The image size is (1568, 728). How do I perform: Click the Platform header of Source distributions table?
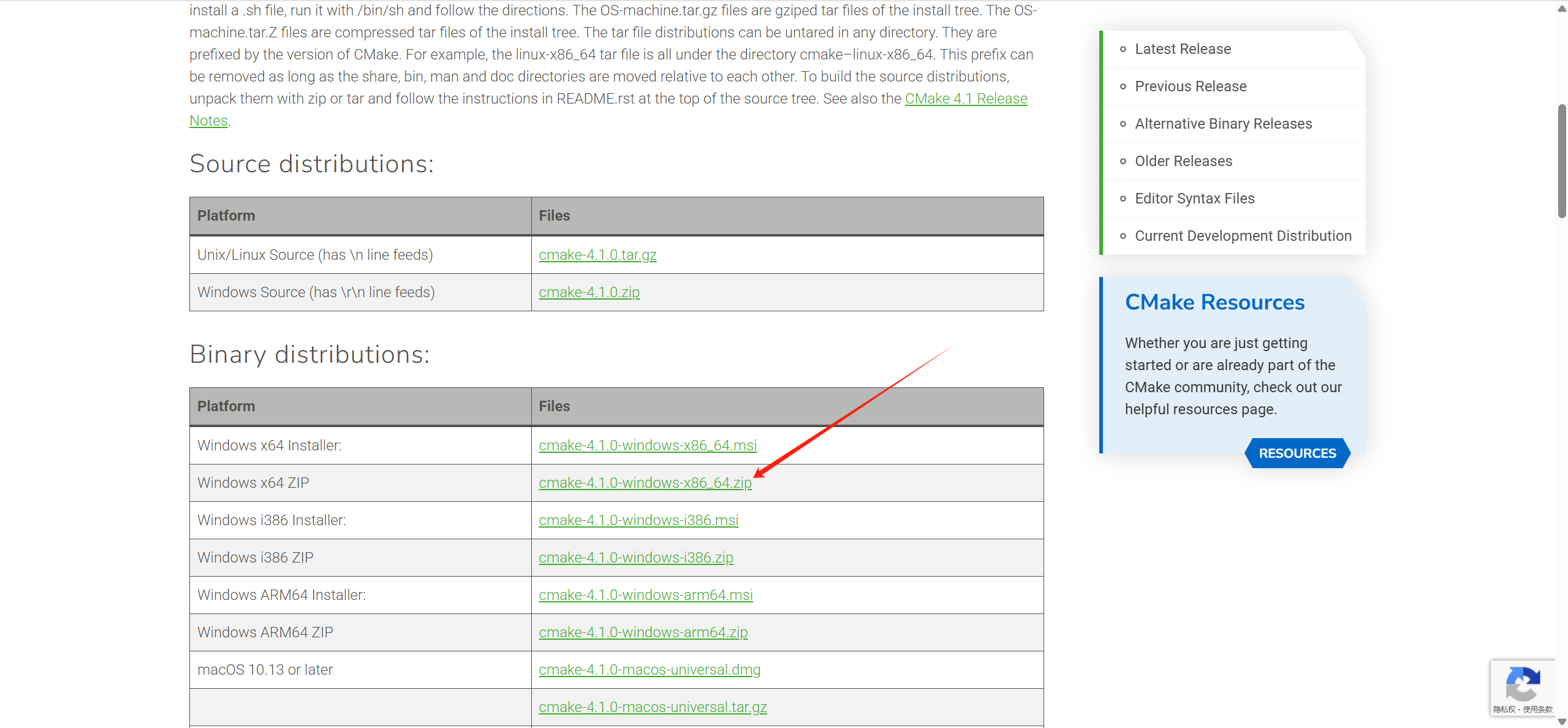point(360,216)
